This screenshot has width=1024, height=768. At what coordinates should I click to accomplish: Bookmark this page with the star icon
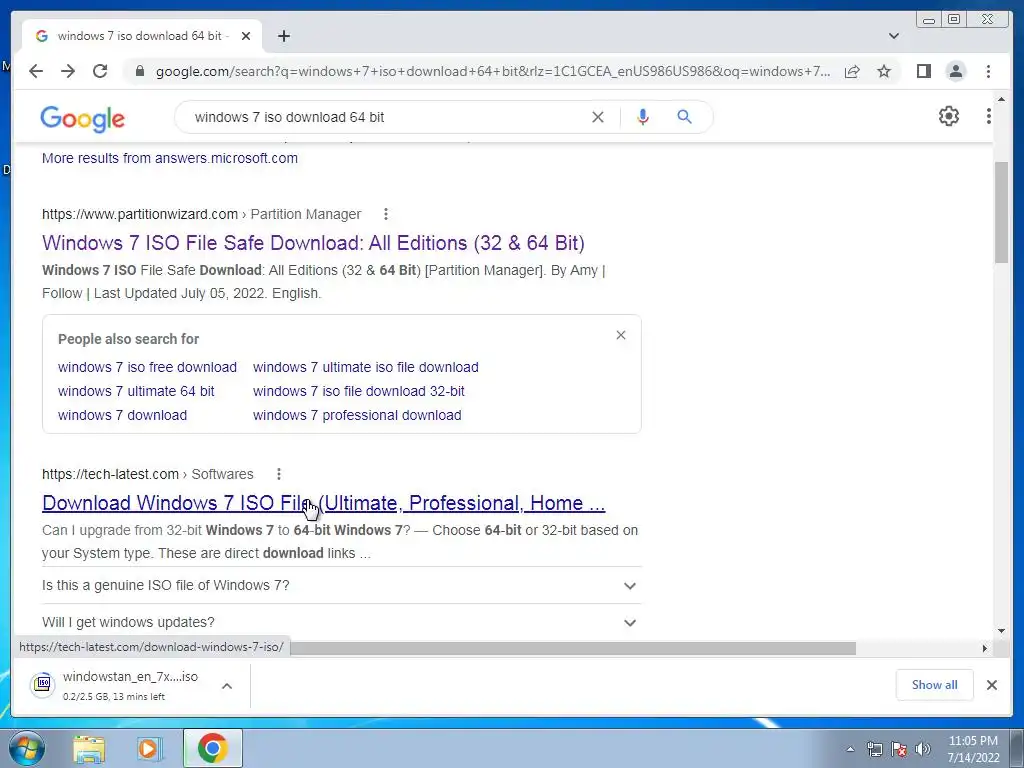(x=884, y=71)
